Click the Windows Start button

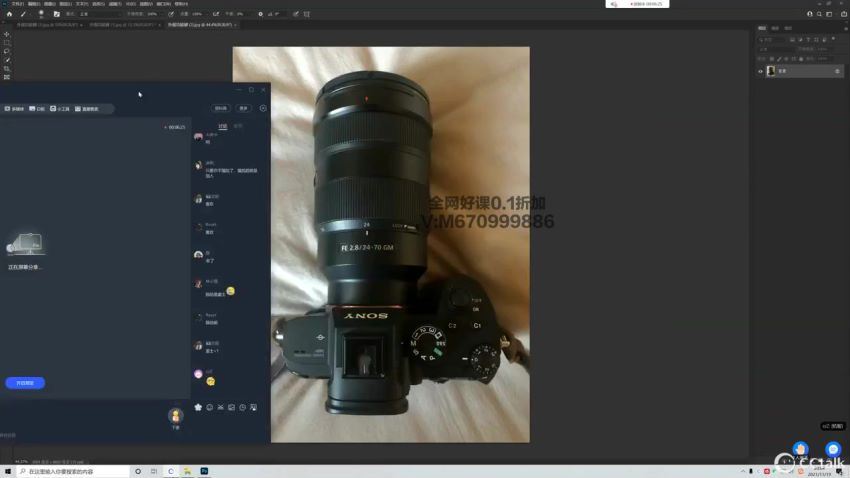point(8,471)
